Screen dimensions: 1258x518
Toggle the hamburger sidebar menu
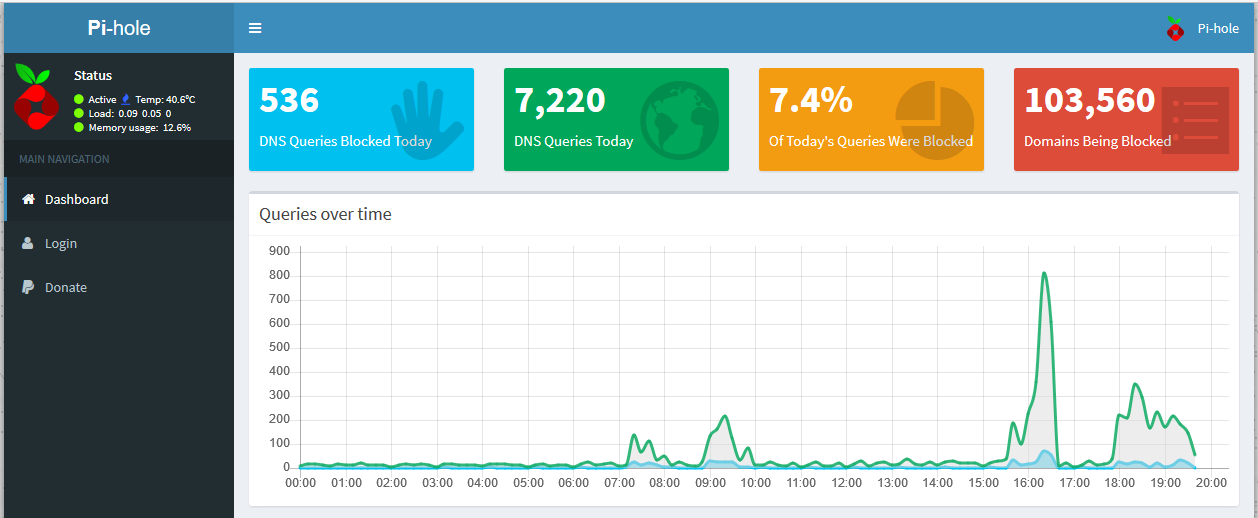(x=255, y=28)
